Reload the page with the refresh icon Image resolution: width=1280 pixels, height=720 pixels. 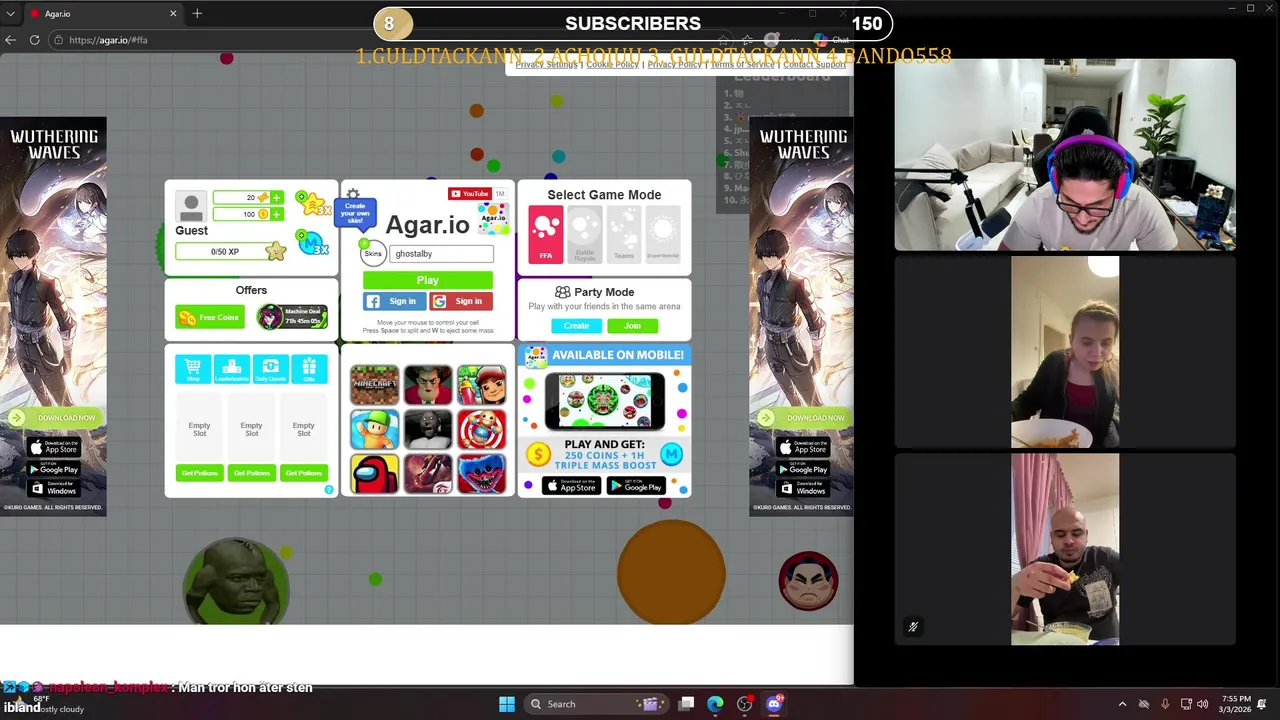pos(34,40)
